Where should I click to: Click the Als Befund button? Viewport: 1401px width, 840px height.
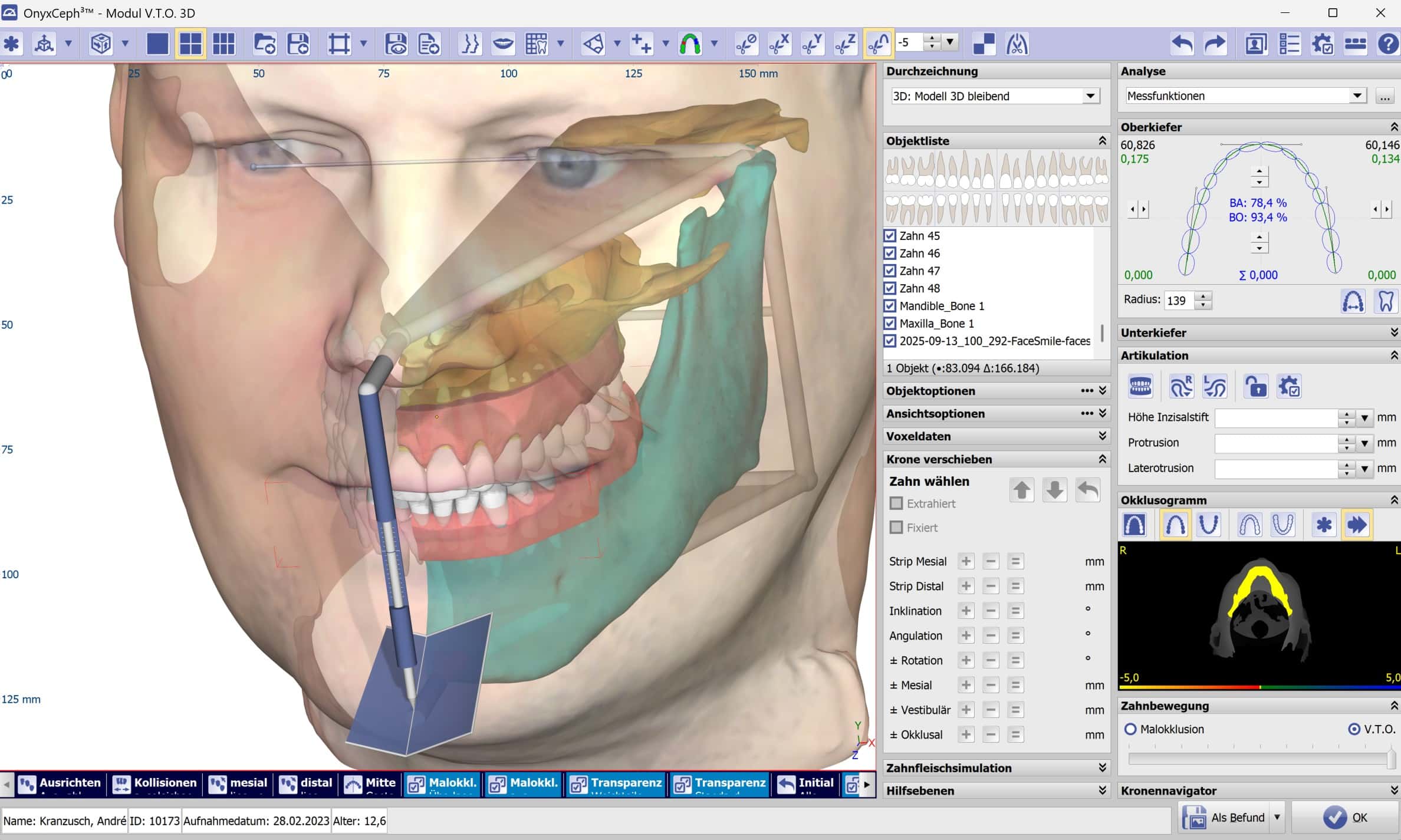tap(1225, 818)
